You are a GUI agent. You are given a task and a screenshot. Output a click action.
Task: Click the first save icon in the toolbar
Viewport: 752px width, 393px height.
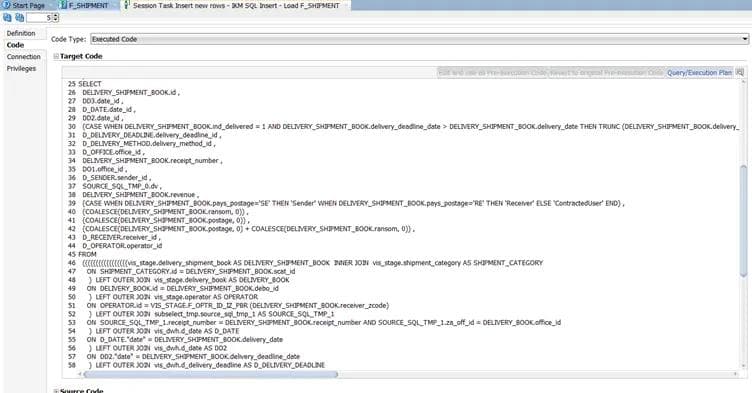8,17
